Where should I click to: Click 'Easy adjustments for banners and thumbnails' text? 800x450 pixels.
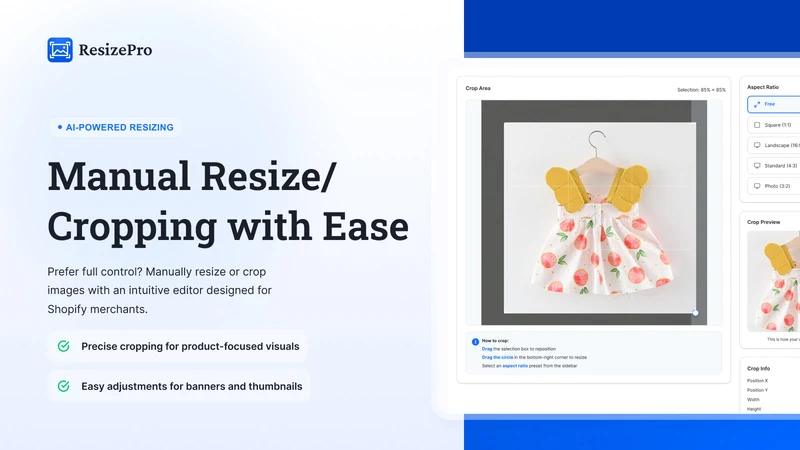192,386
